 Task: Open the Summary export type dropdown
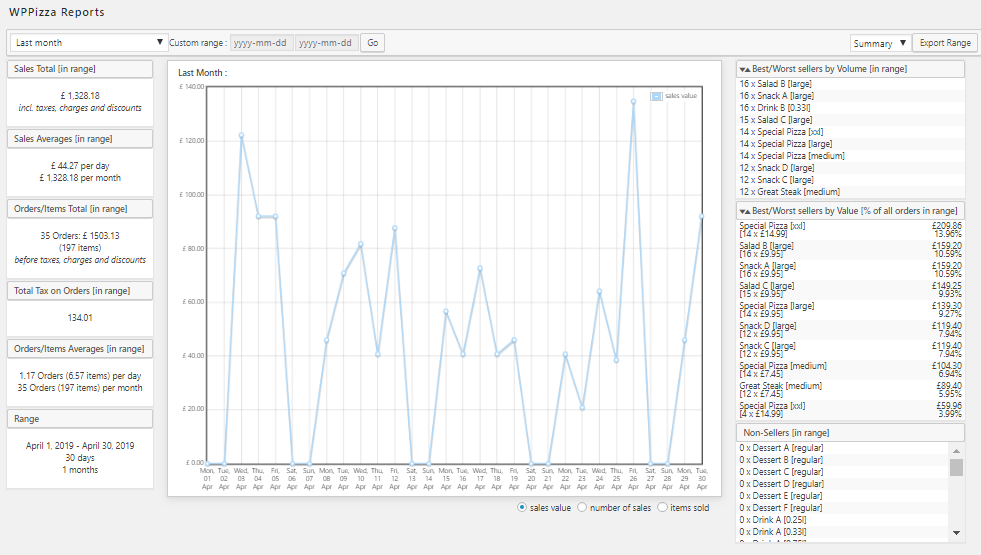point(880,43)
